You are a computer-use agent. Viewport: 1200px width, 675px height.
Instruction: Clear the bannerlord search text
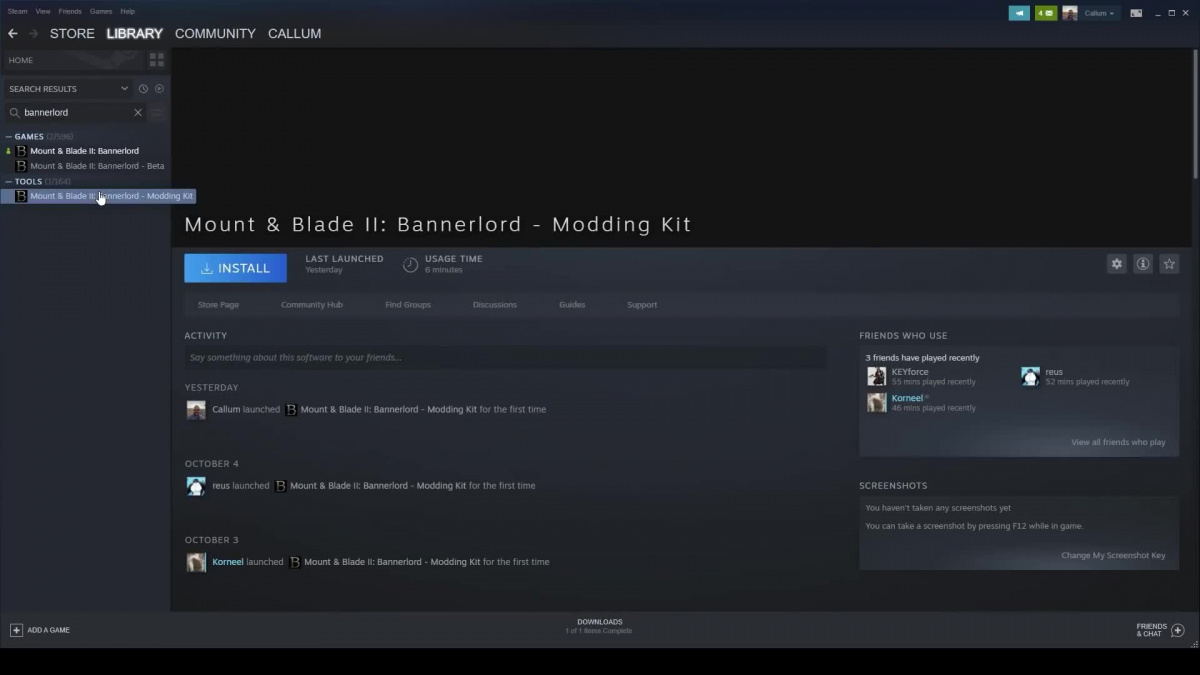[x=138, y=113]
